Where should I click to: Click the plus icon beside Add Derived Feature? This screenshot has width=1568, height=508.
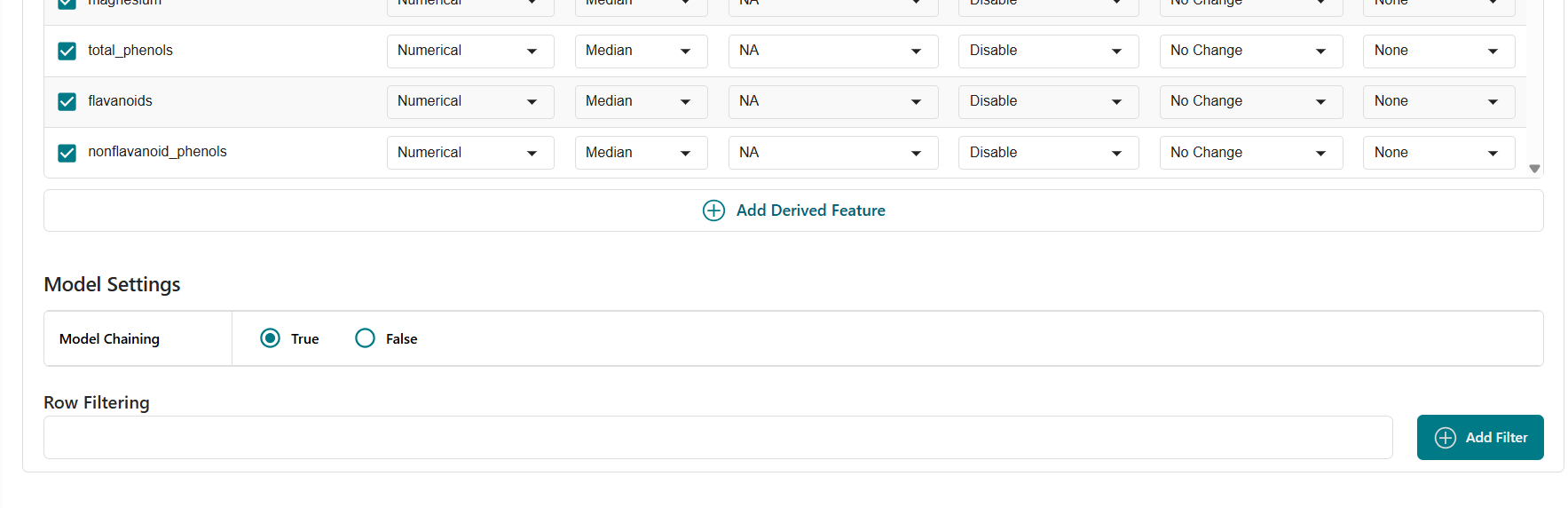click(x=713, y=210)
